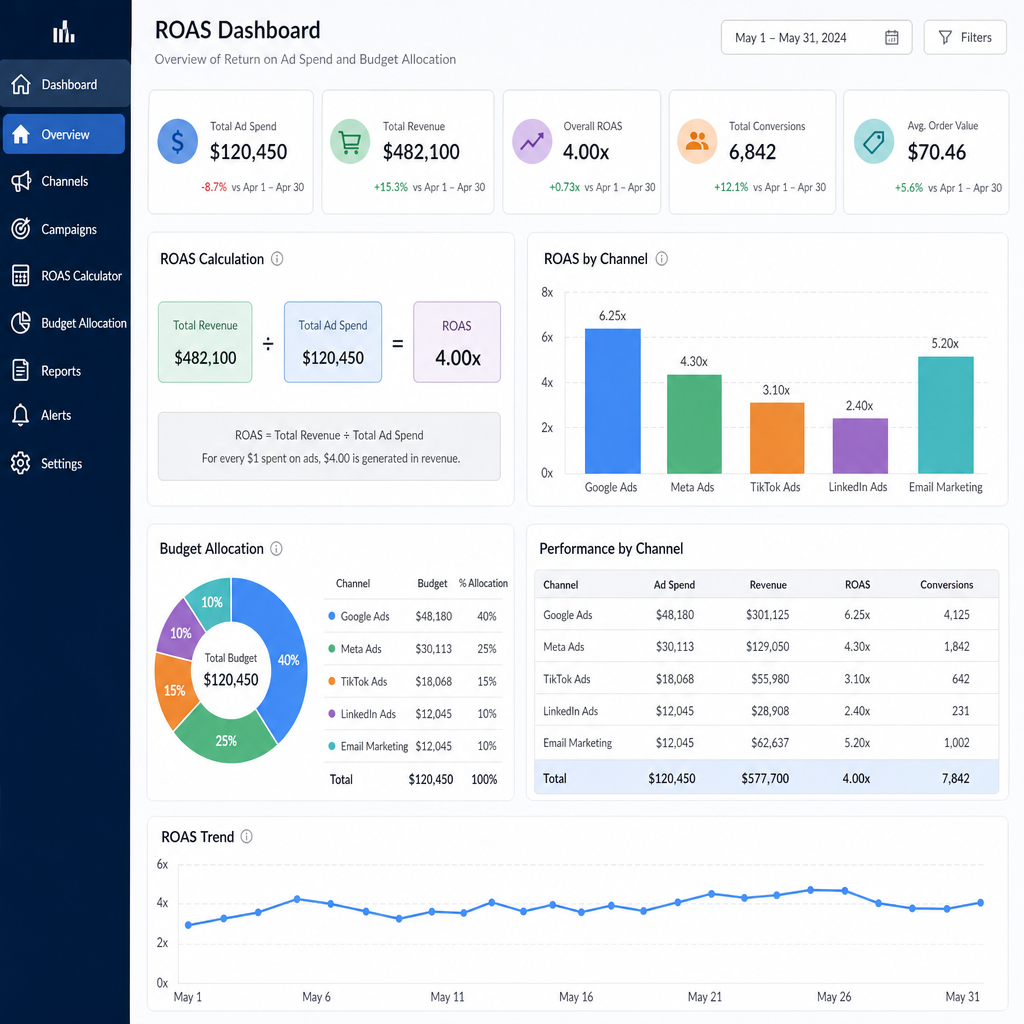
Task: Click Email Marketing in the budget legend
Action: 374,746
